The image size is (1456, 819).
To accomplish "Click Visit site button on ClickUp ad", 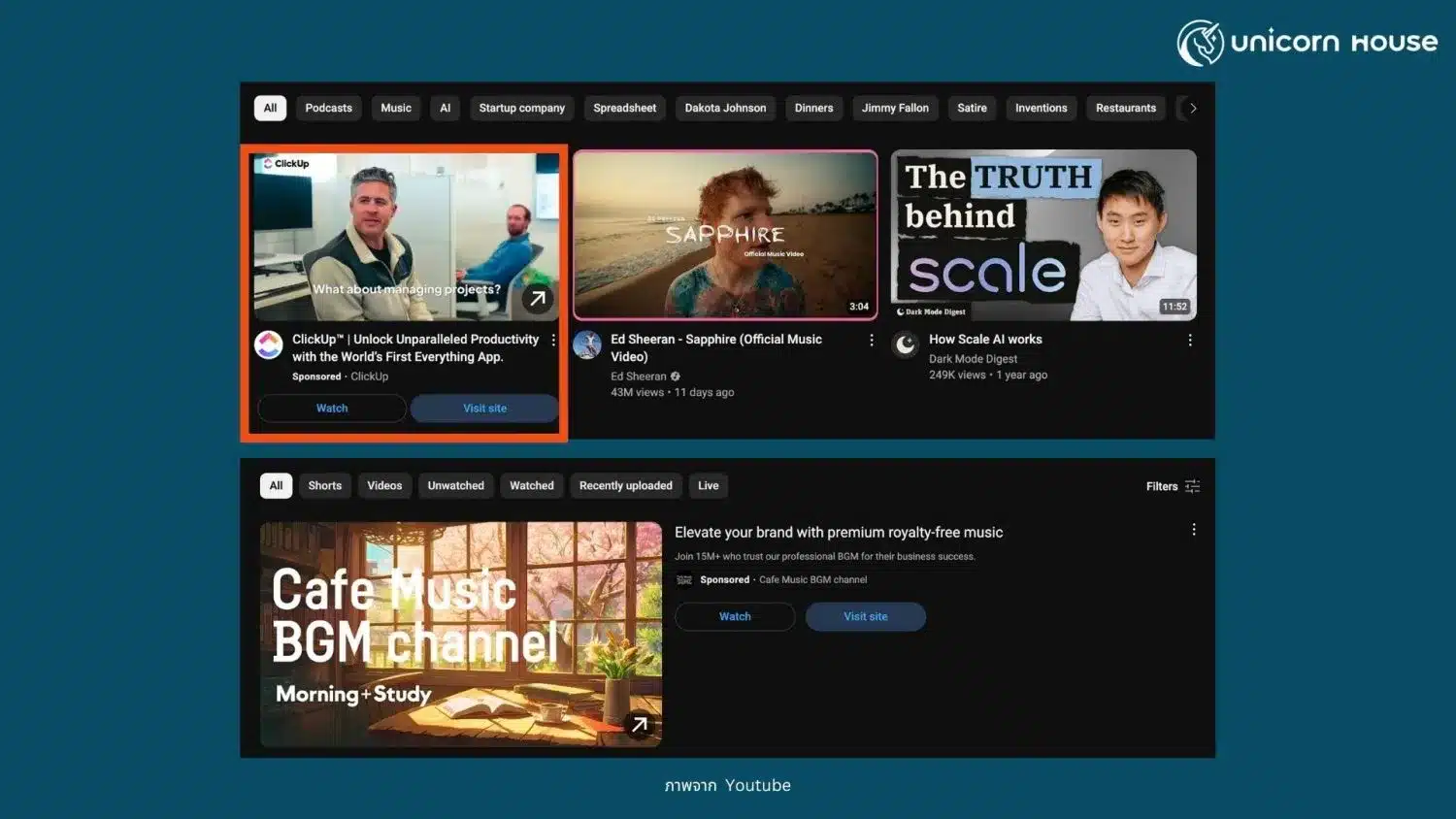I will pos(485,409).
